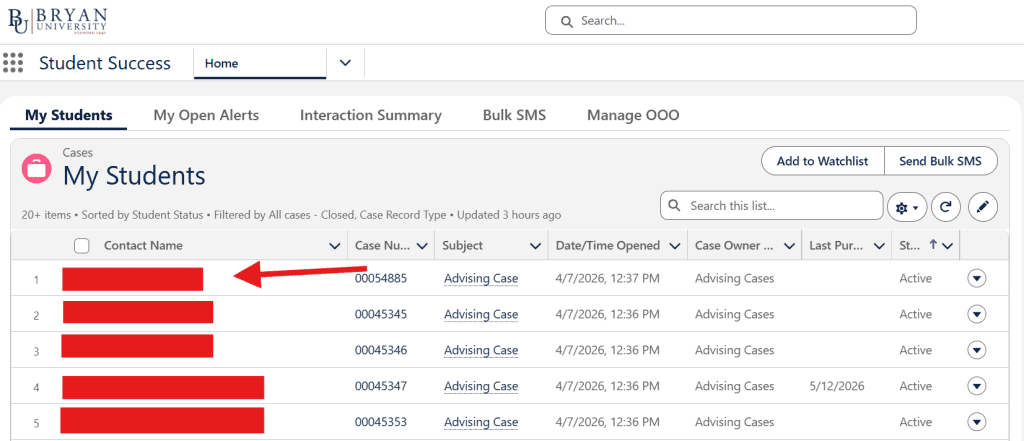Image resolution: width=1024 pixels, height=441 pixels.
Task: Open Student Status column dropdown
Action: [947, 246]
